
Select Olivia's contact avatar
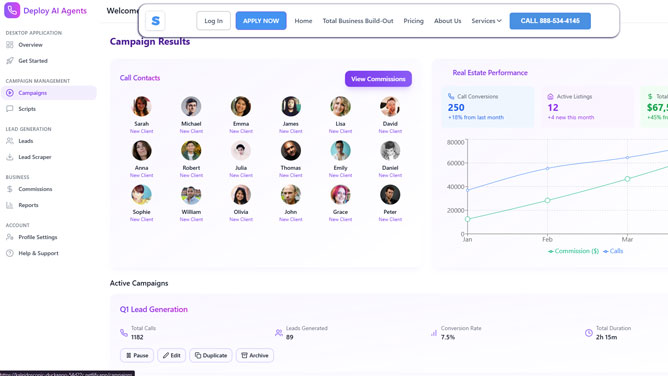pos(241,195)
